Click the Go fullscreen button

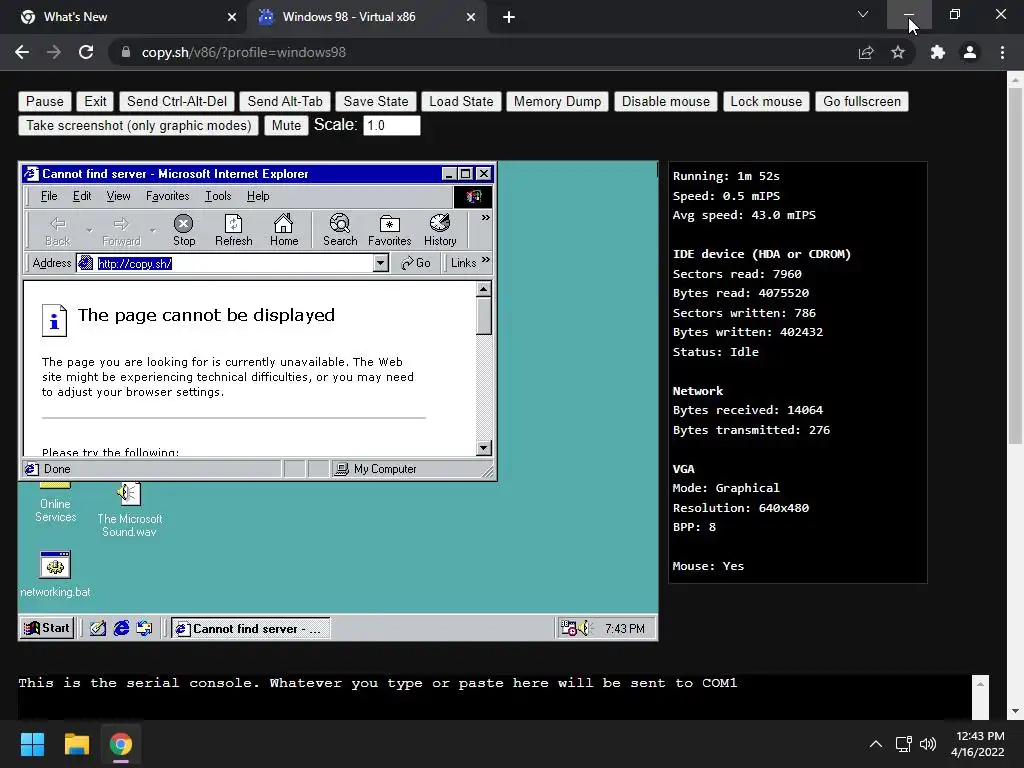861,101
